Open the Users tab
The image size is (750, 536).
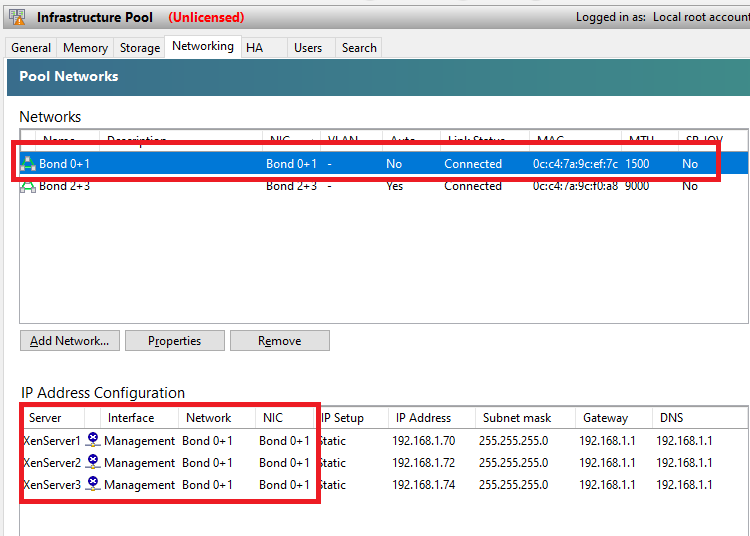[x=308, y=48]
